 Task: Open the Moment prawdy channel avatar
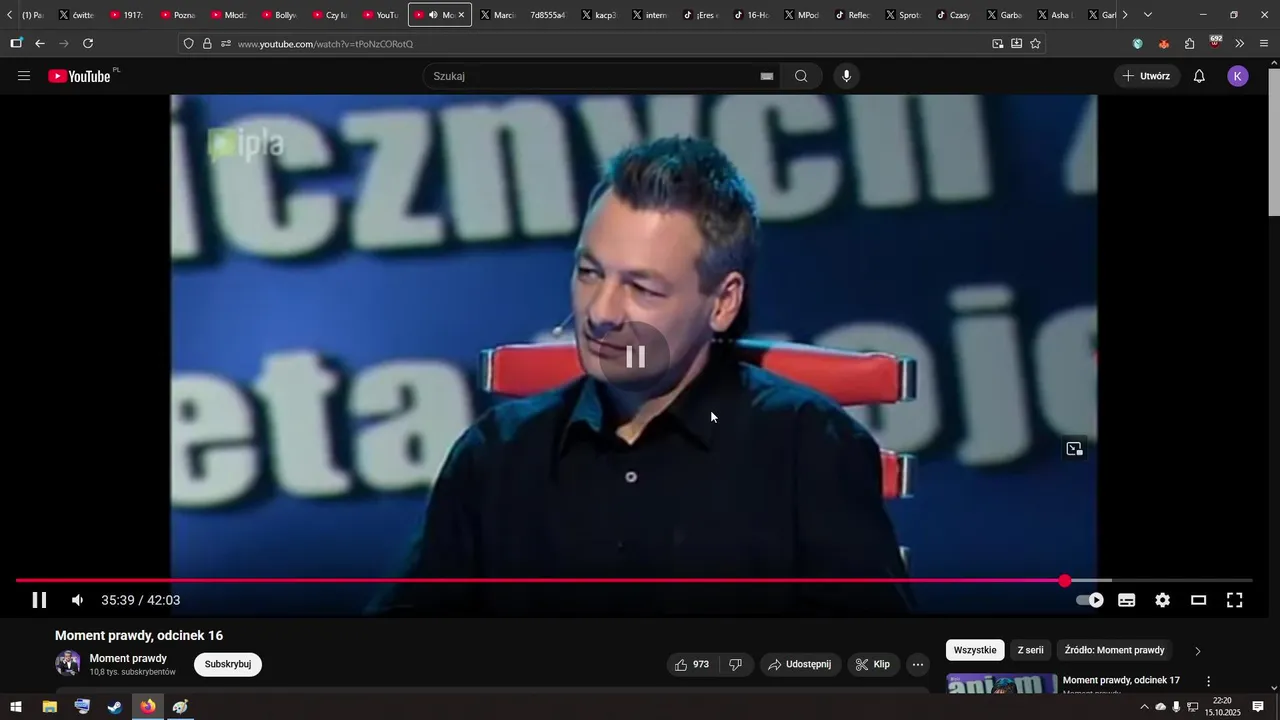tap(68, 663)
